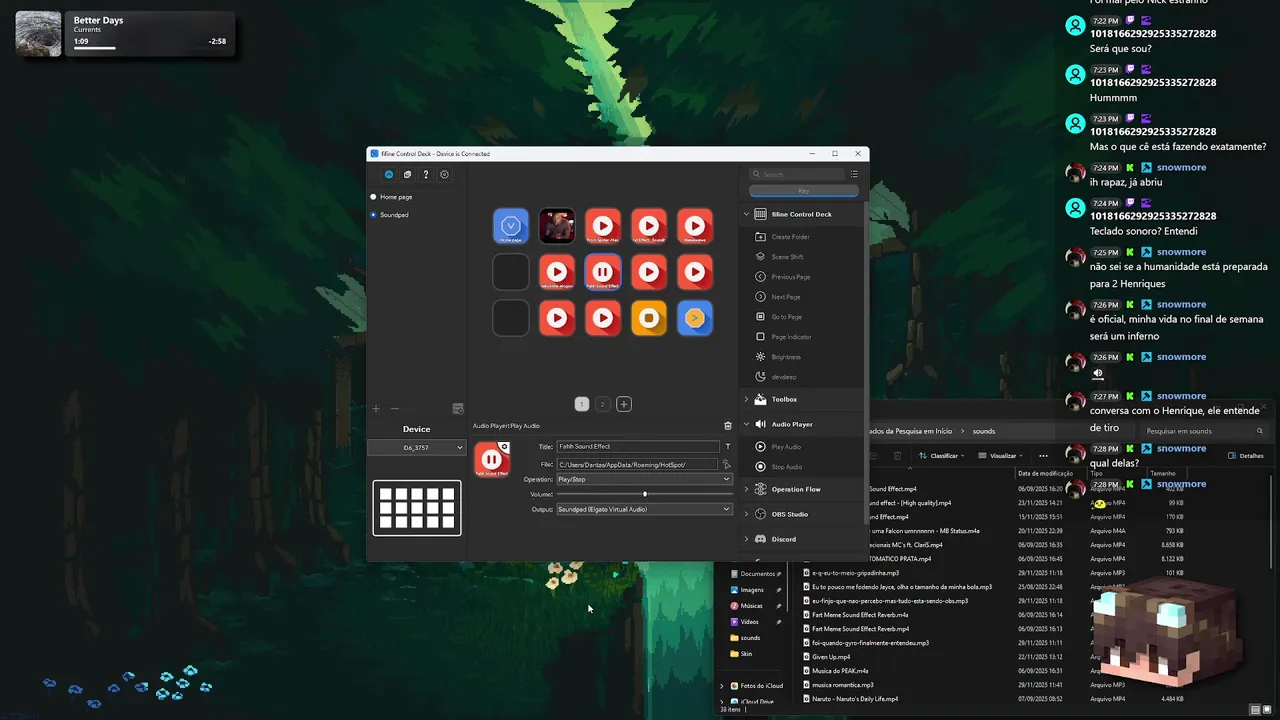Expand the OBS Studio category
Screen dimensions: 1280x720
point(746,514)
